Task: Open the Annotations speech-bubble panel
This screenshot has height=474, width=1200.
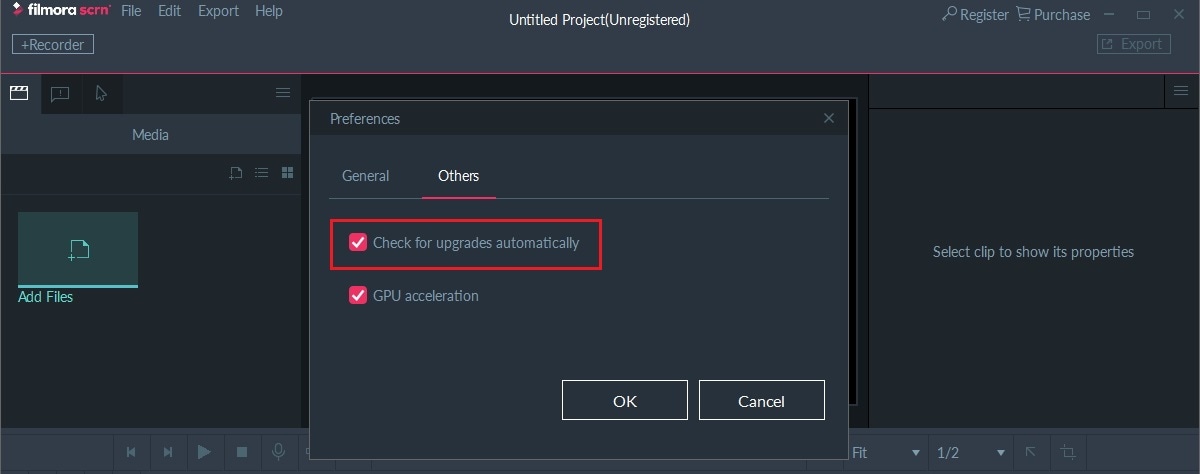Action: [x=60, y=93]
